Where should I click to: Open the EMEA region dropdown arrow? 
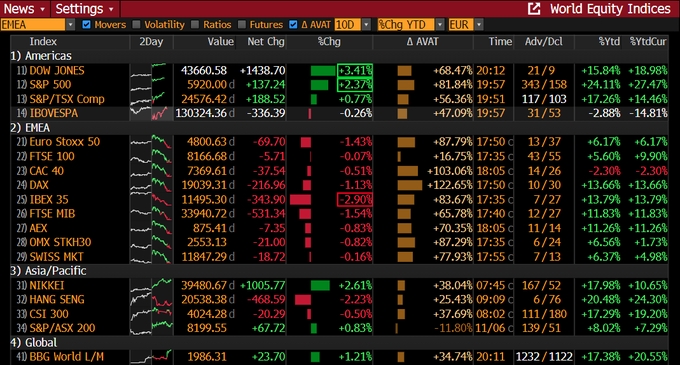pos(71,25)
